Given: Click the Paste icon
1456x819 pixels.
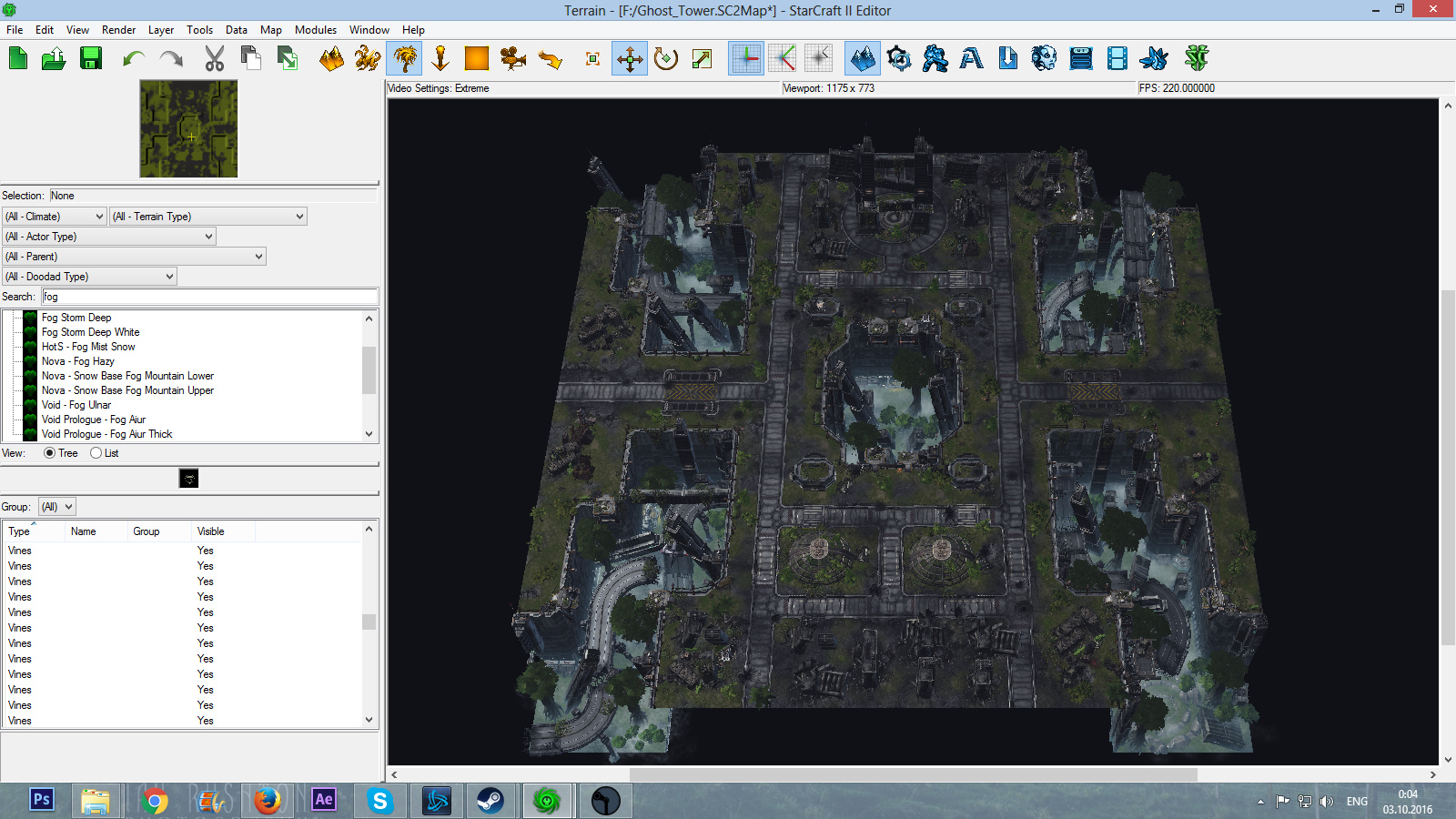Looking at the screenshot, I should pos(288,59).
